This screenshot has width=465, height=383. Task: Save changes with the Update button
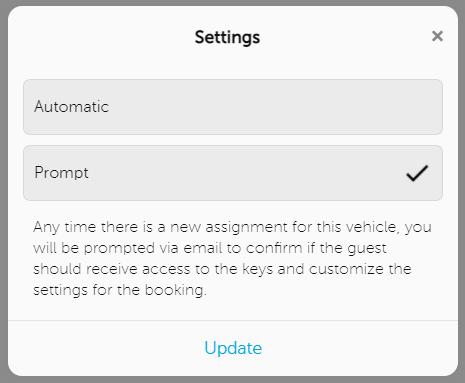pyautogui.click(x=233, y=348)
